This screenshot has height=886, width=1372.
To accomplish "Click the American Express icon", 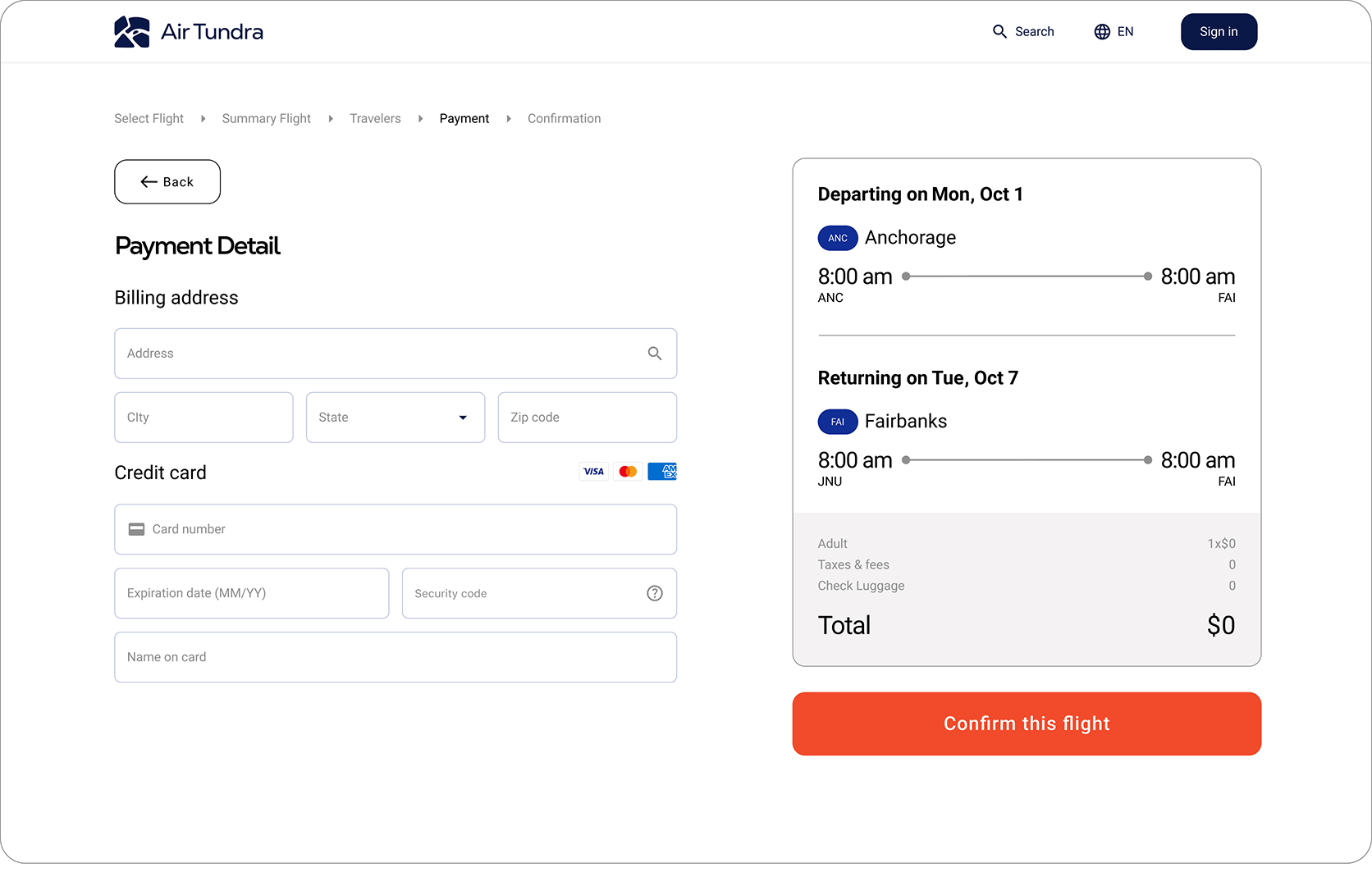I will [x=662, y=472].
